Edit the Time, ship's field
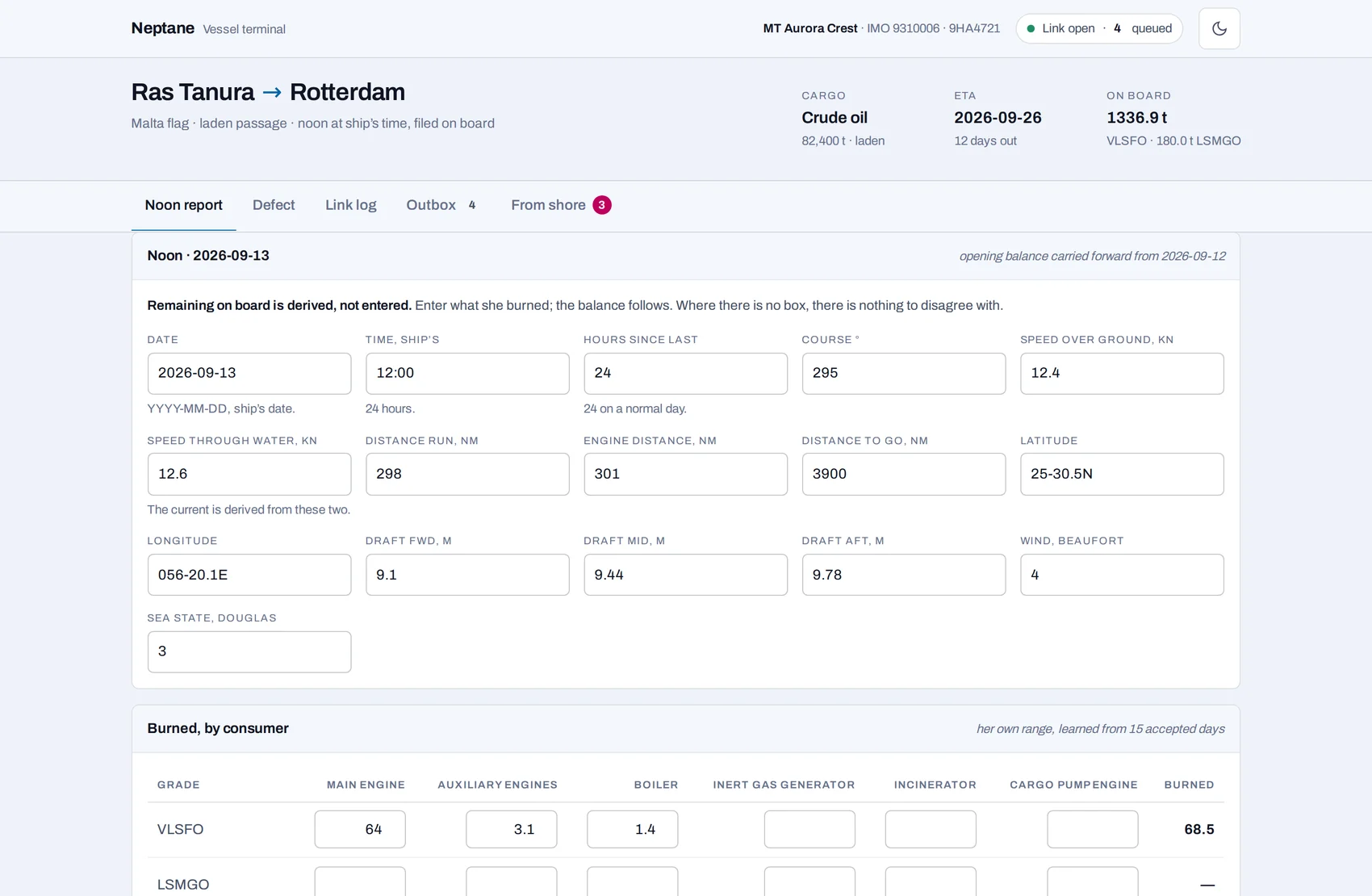 click(467, 373)
